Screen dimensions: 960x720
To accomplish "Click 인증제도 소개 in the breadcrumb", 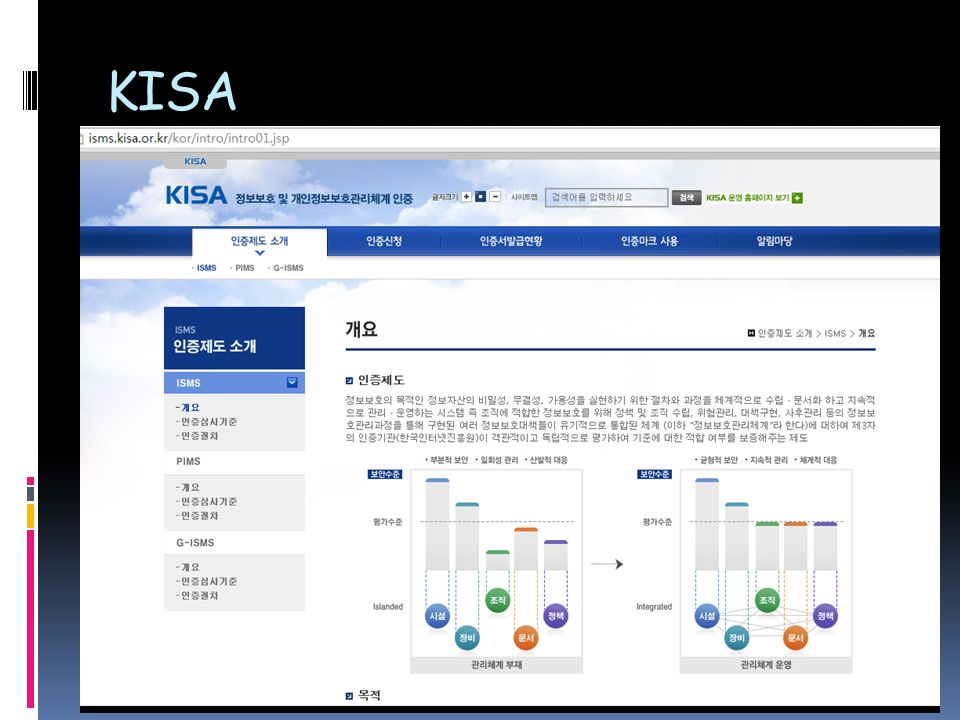I will click(x=785, y=333).
